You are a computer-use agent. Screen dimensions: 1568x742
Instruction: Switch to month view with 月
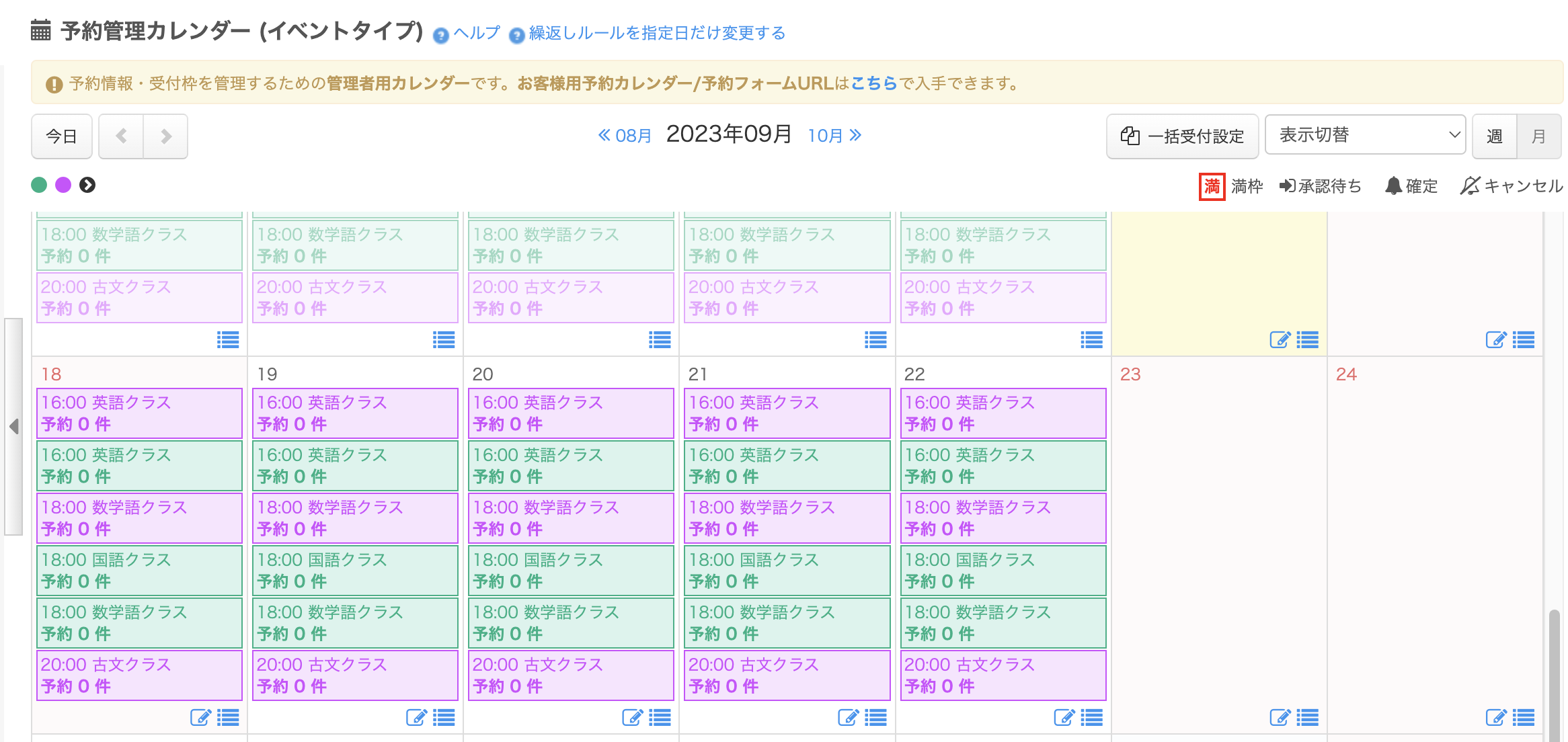(1538, 136)
